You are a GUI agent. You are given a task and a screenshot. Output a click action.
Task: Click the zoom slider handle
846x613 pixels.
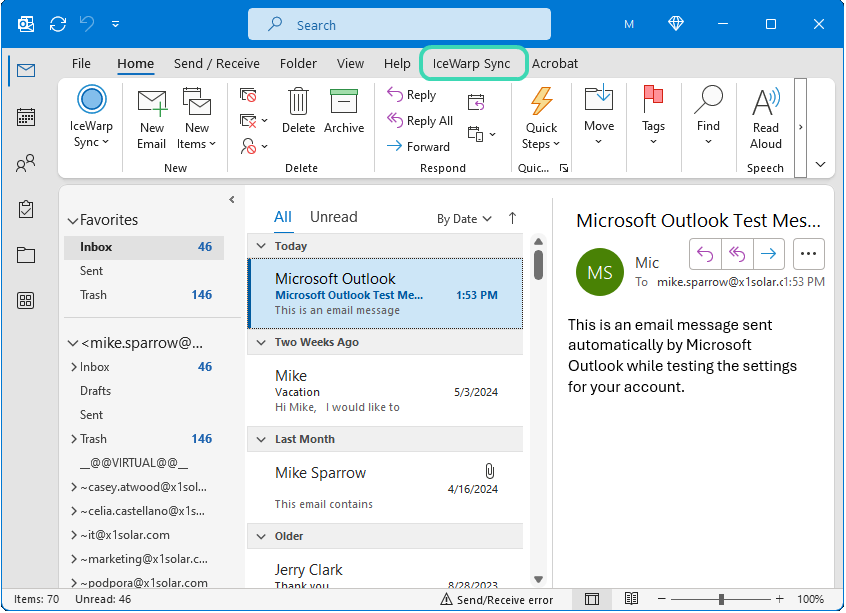pyautogui.click(x=721, y=599)
